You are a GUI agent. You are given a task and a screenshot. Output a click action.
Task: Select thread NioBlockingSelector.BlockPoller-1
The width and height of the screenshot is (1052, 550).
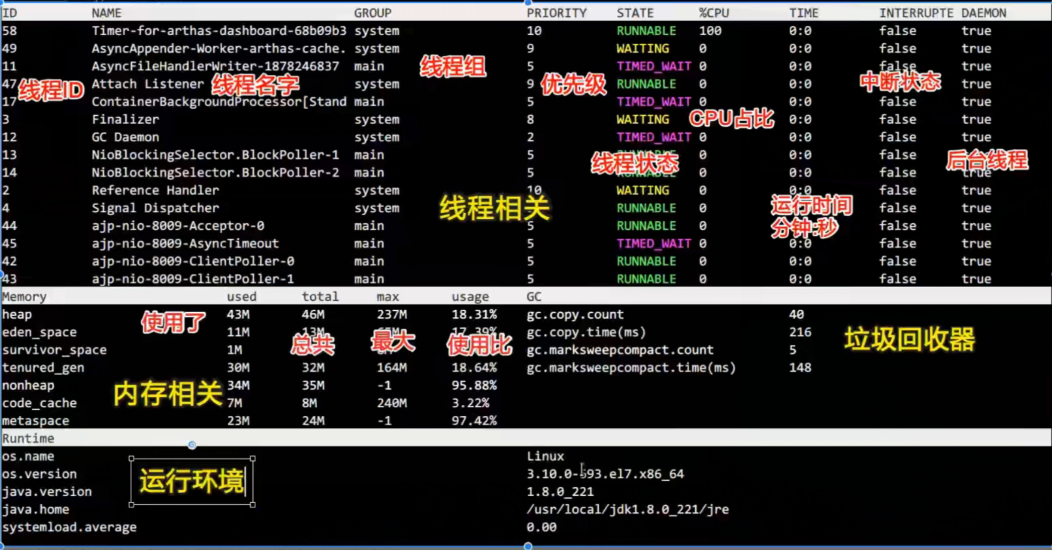[215, 155]
